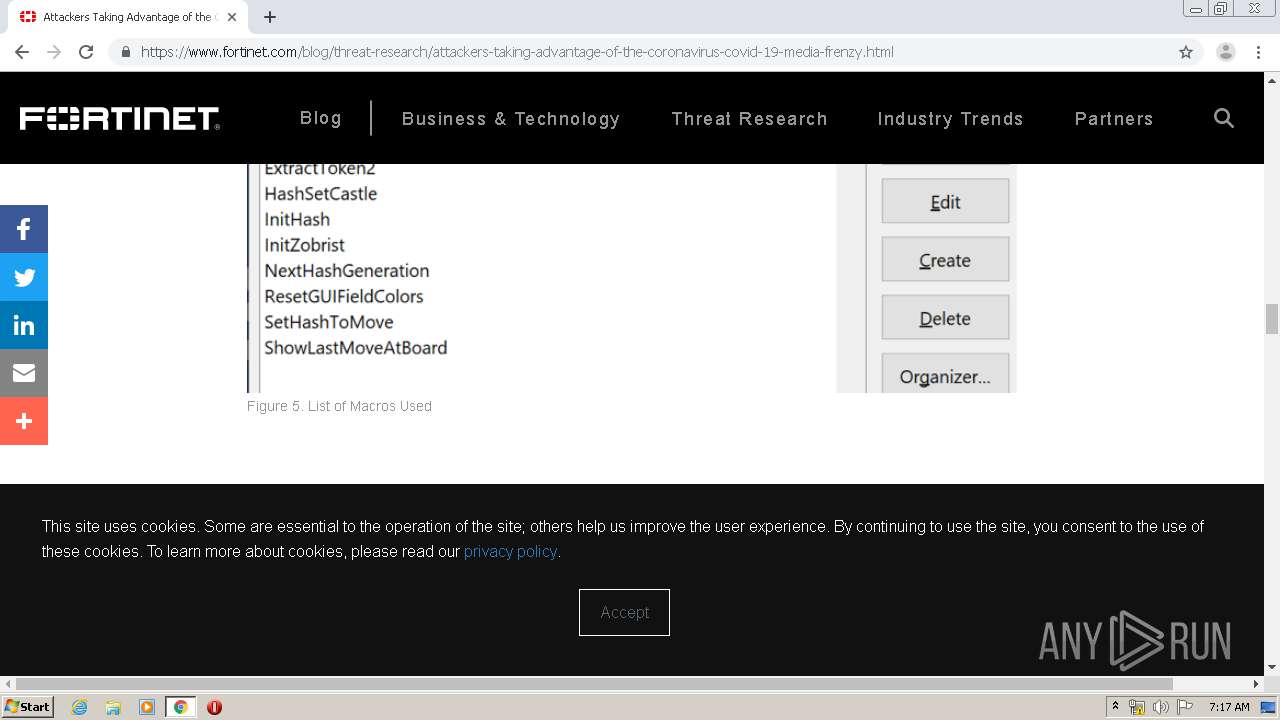Open the Windows Start menu

click(28, 707)
